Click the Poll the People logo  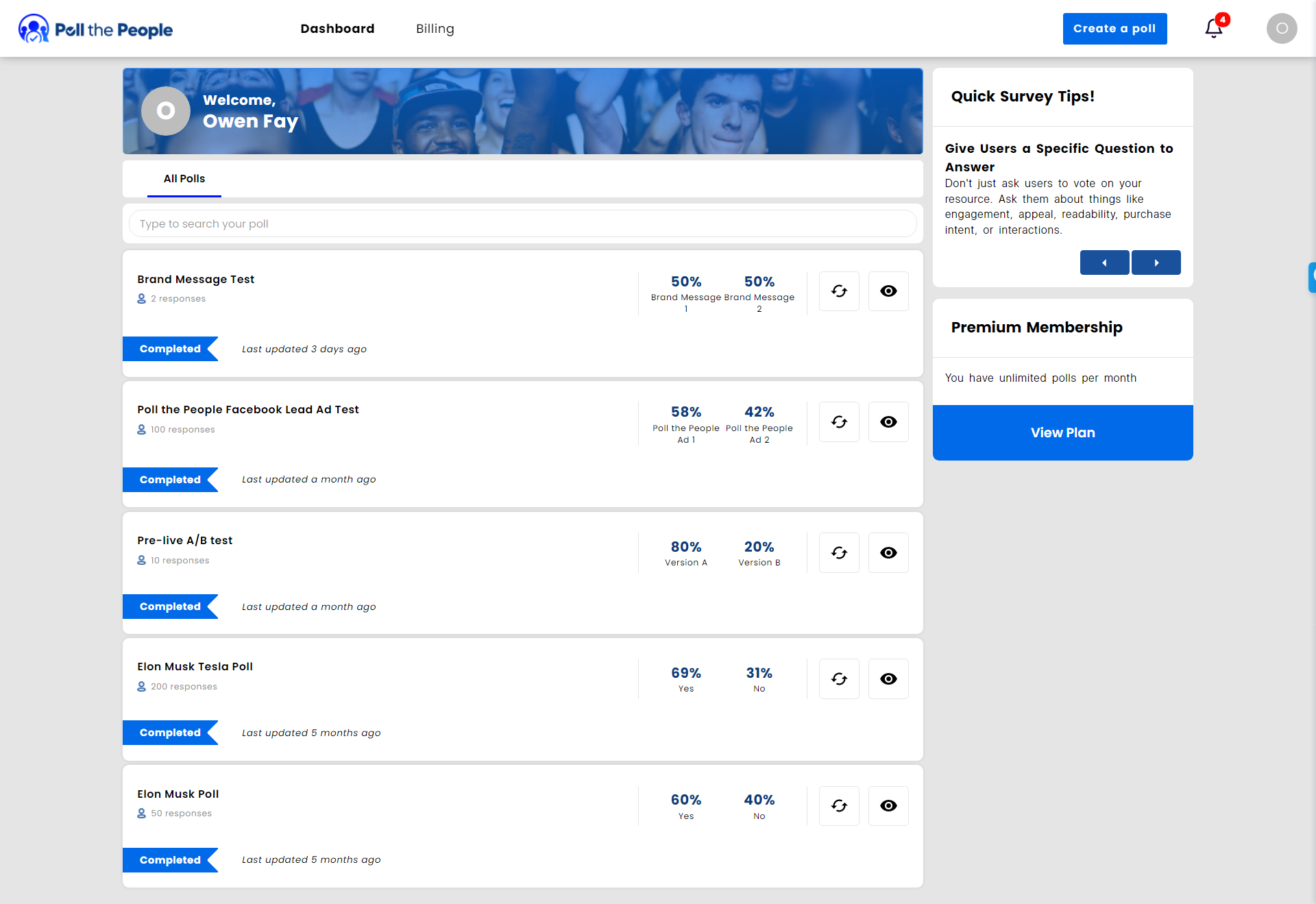coord(95,29)
